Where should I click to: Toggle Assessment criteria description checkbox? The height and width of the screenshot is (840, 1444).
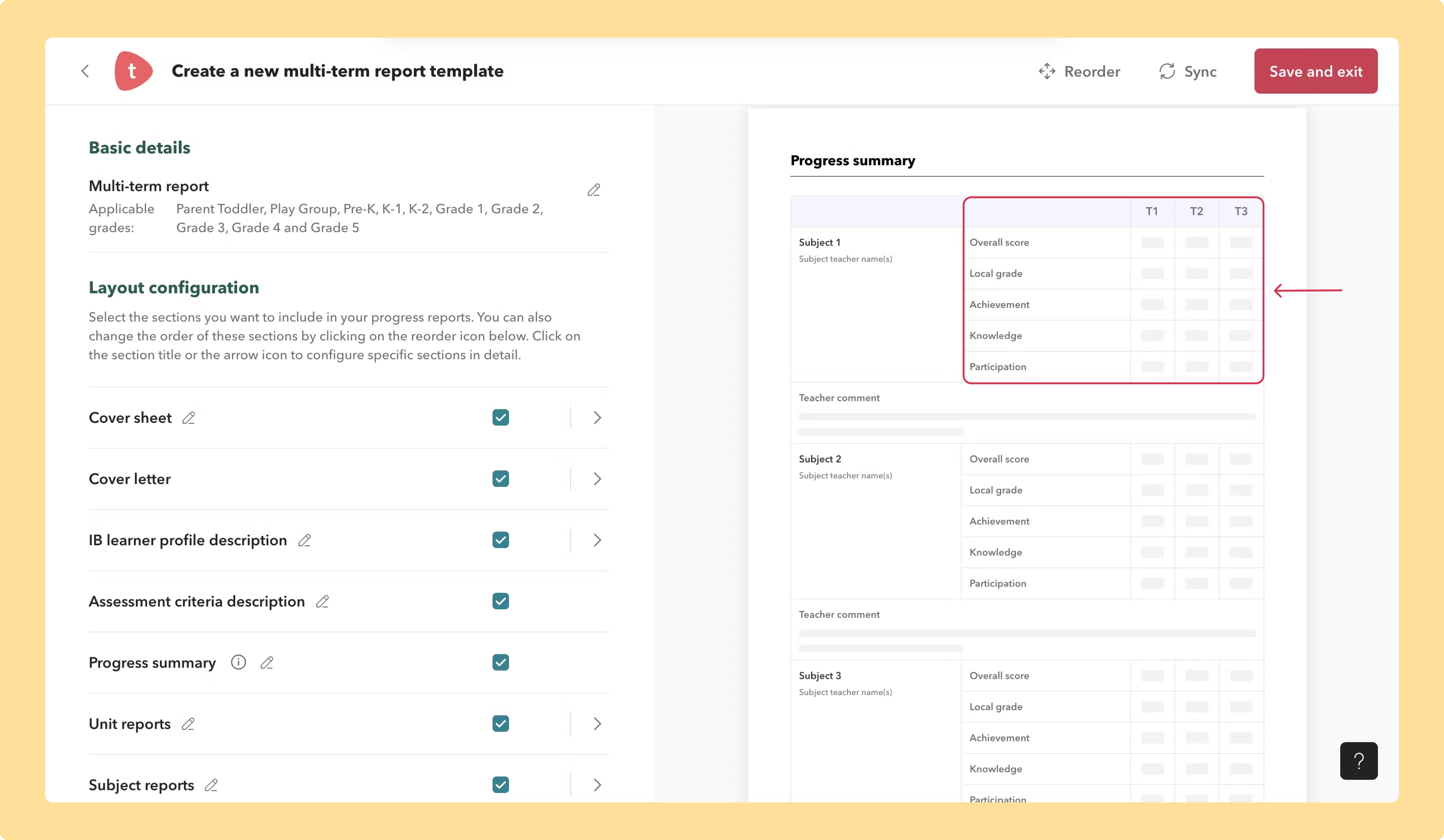coord(501,601)
